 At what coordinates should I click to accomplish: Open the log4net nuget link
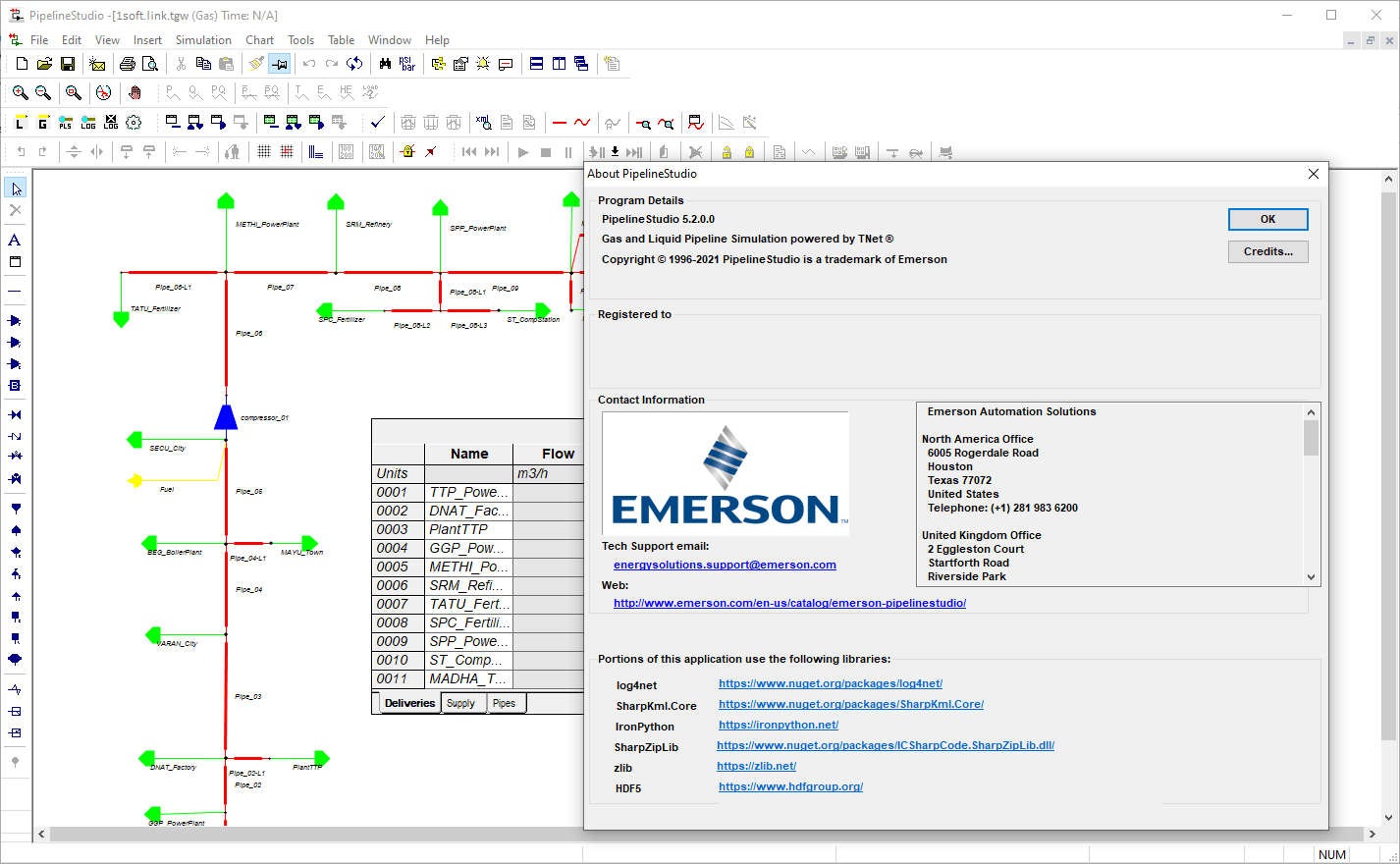(x=831, y=683)
